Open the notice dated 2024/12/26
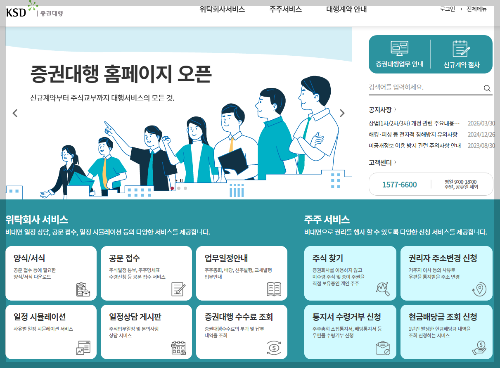Viewport: 500px width, 368px height. pyautogui.click(x=432, y=134)
